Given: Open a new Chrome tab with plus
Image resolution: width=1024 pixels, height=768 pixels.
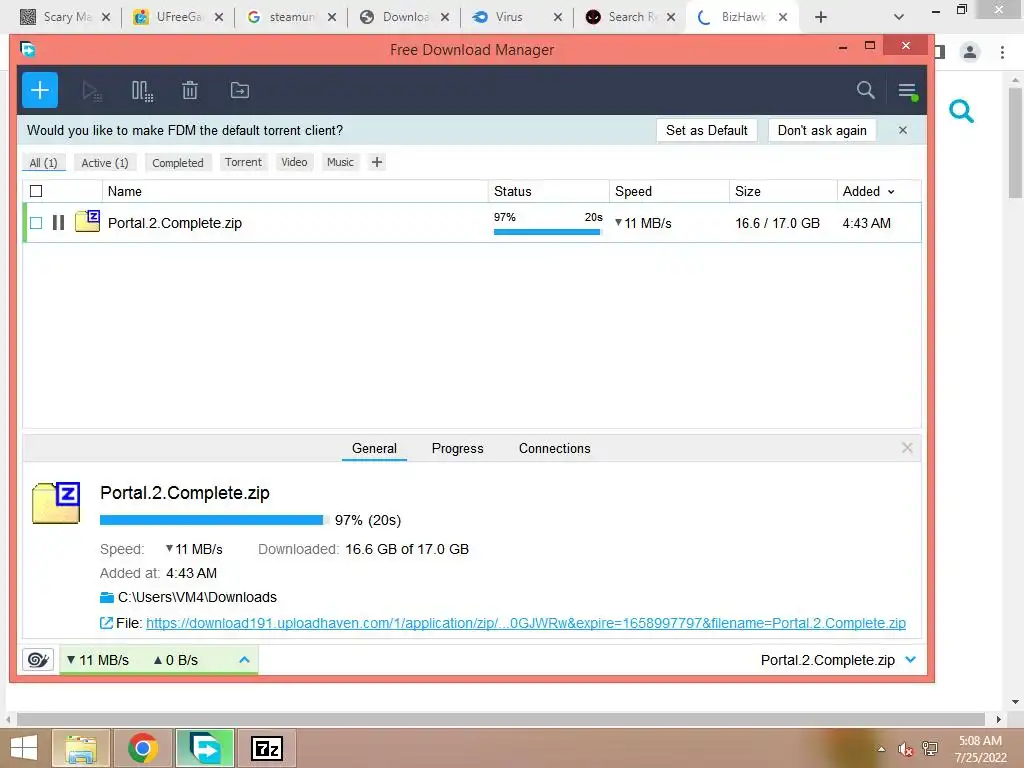Looking at the screenshot, I should click(x=821, y=17).
